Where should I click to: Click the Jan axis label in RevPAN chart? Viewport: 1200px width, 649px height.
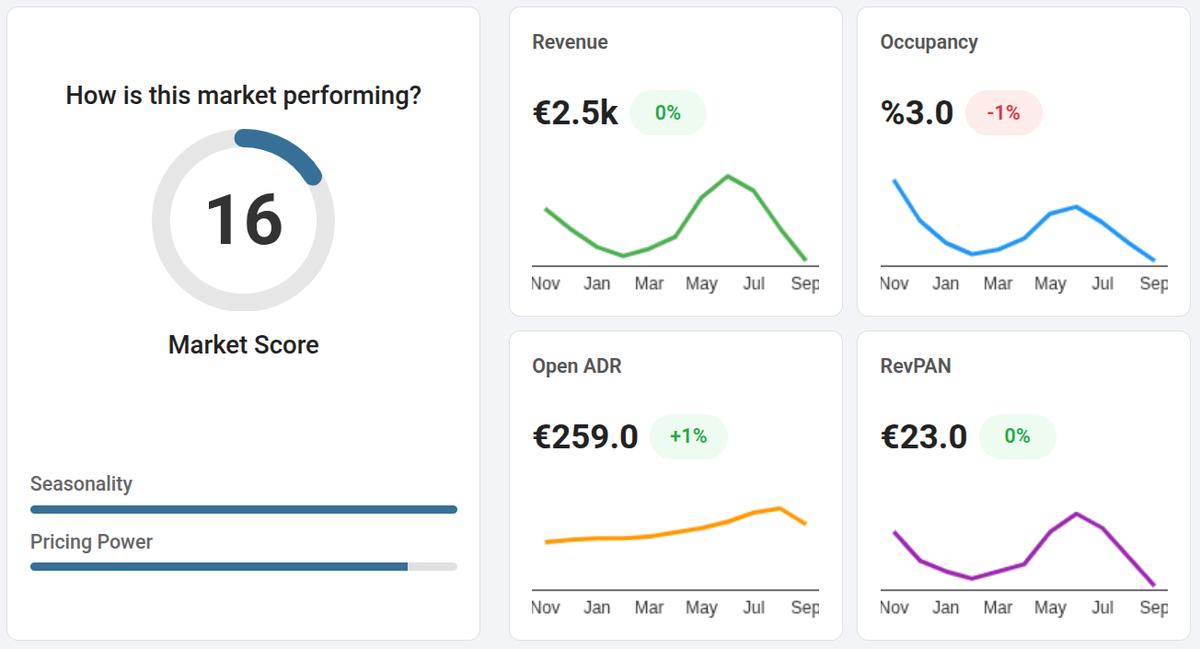[945, 608]
